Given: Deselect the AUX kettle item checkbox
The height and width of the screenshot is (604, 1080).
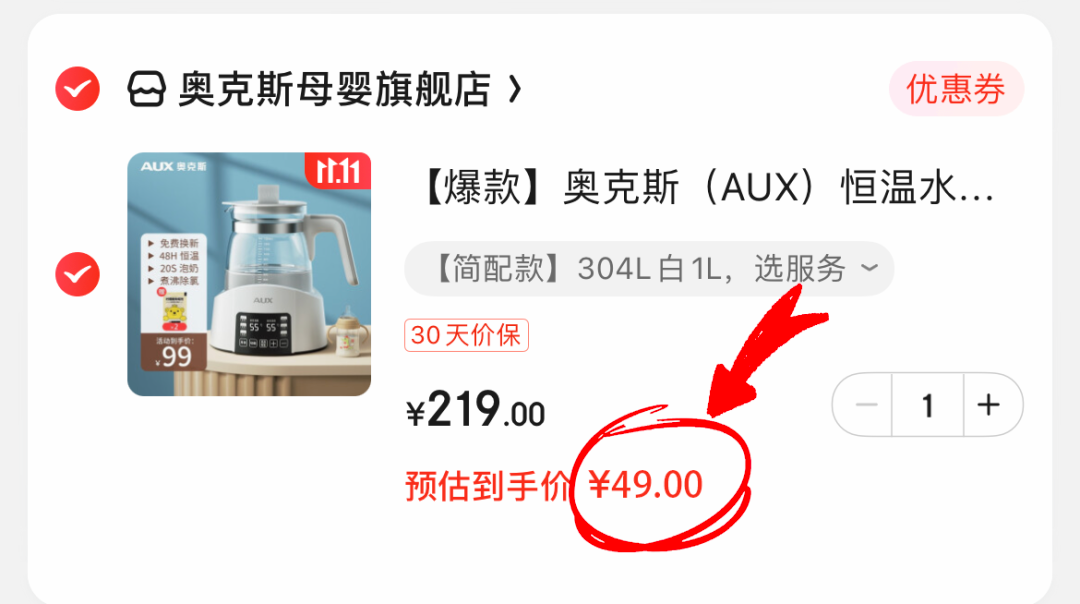Looking at the screenshot, I should [x=77, y=274].
